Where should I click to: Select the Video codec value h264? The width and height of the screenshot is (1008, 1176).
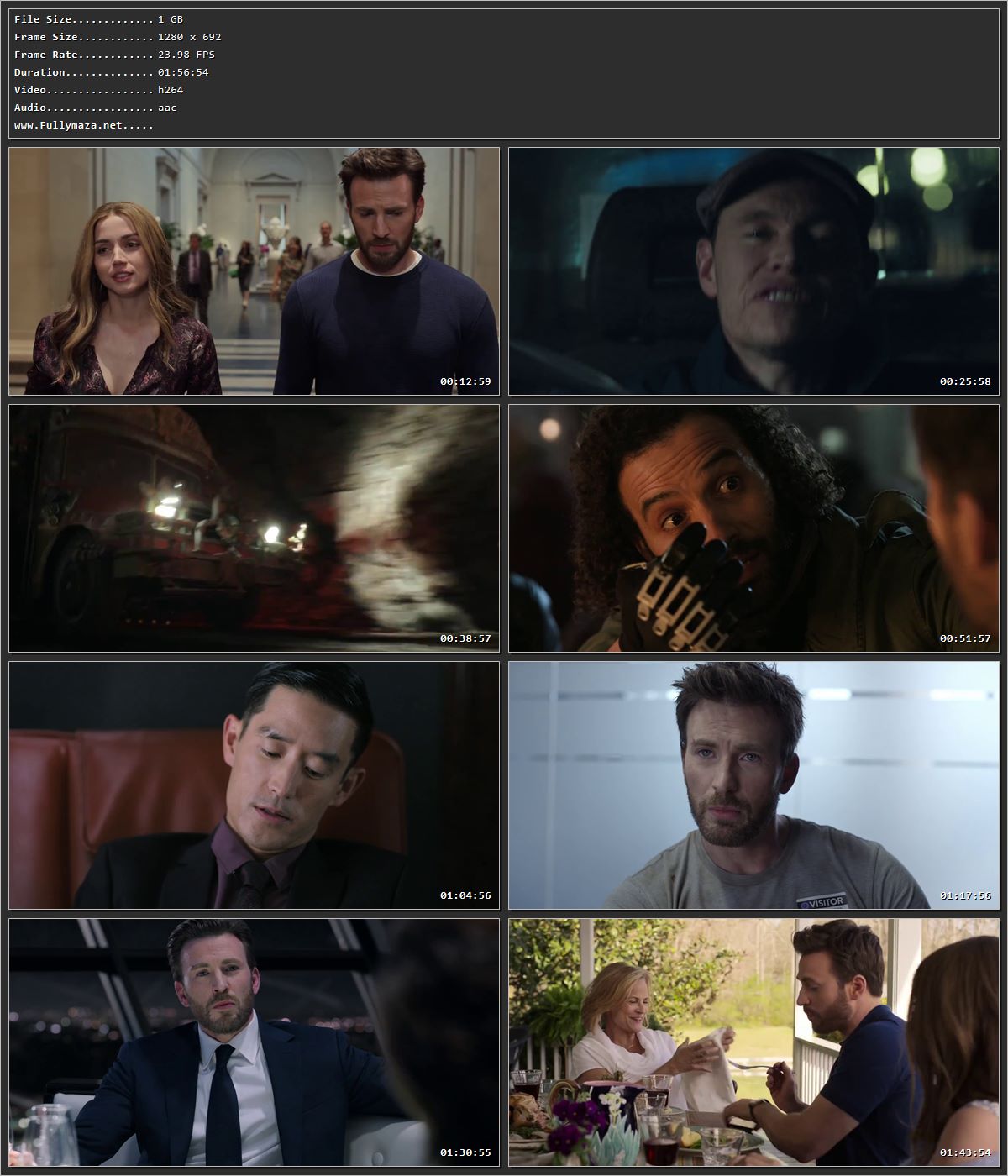(x=171, y=90)
